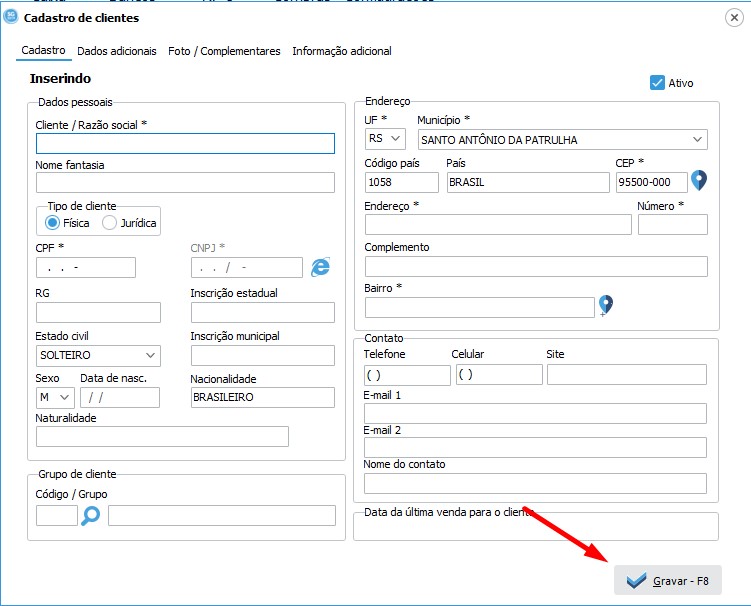Select the Física client type

53,223
